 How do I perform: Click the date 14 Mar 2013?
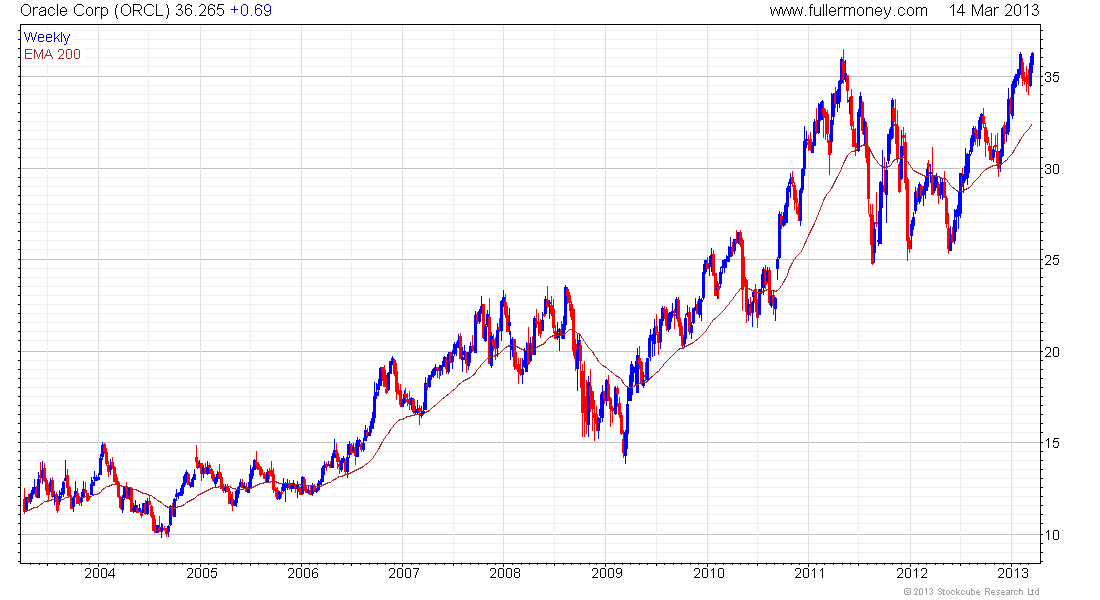point(994,11)
